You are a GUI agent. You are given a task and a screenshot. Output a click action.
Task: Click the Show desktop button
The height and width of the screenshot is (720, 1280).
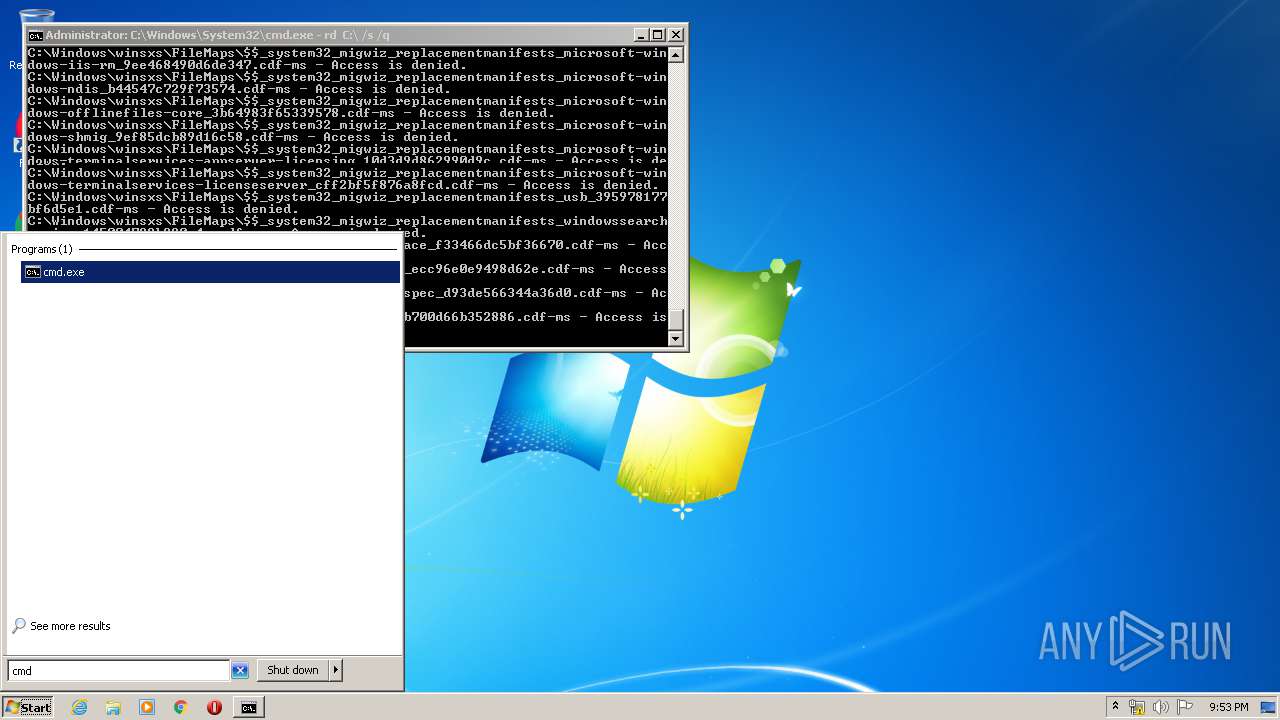pyautogui.click(x=1270, y=707)
